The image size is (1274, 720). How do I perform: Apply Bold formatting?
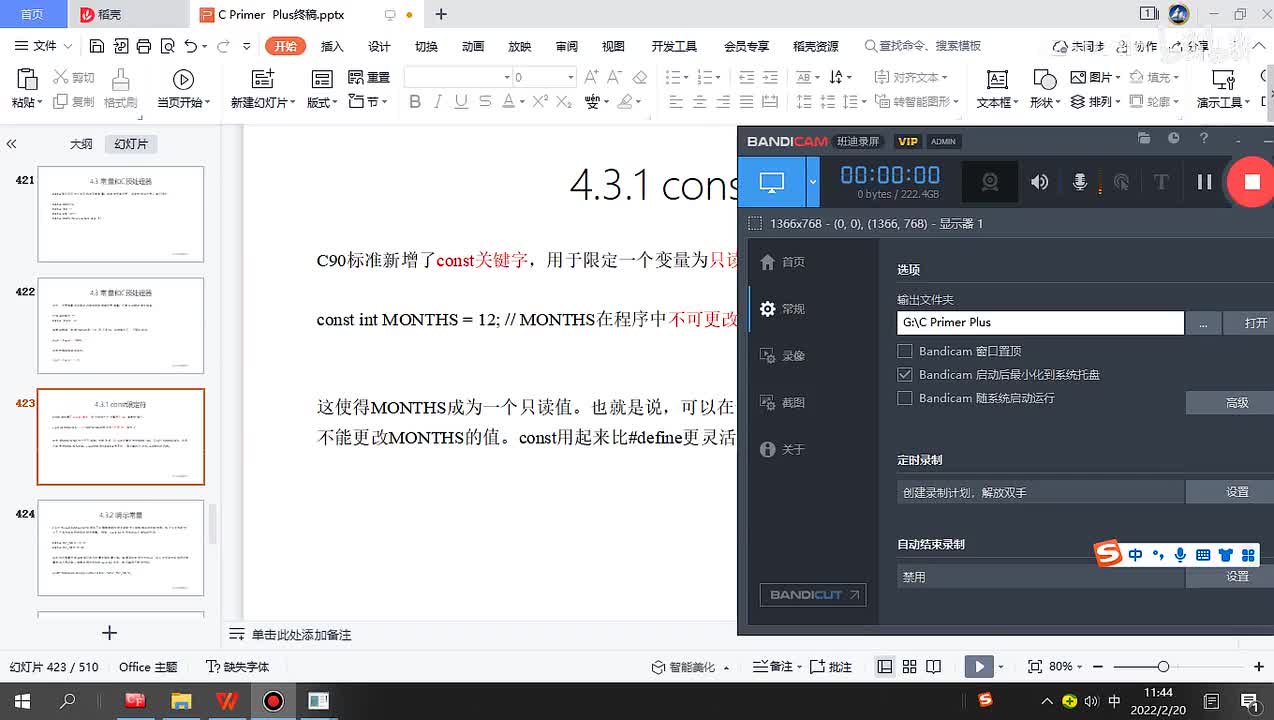coord(415,101)
